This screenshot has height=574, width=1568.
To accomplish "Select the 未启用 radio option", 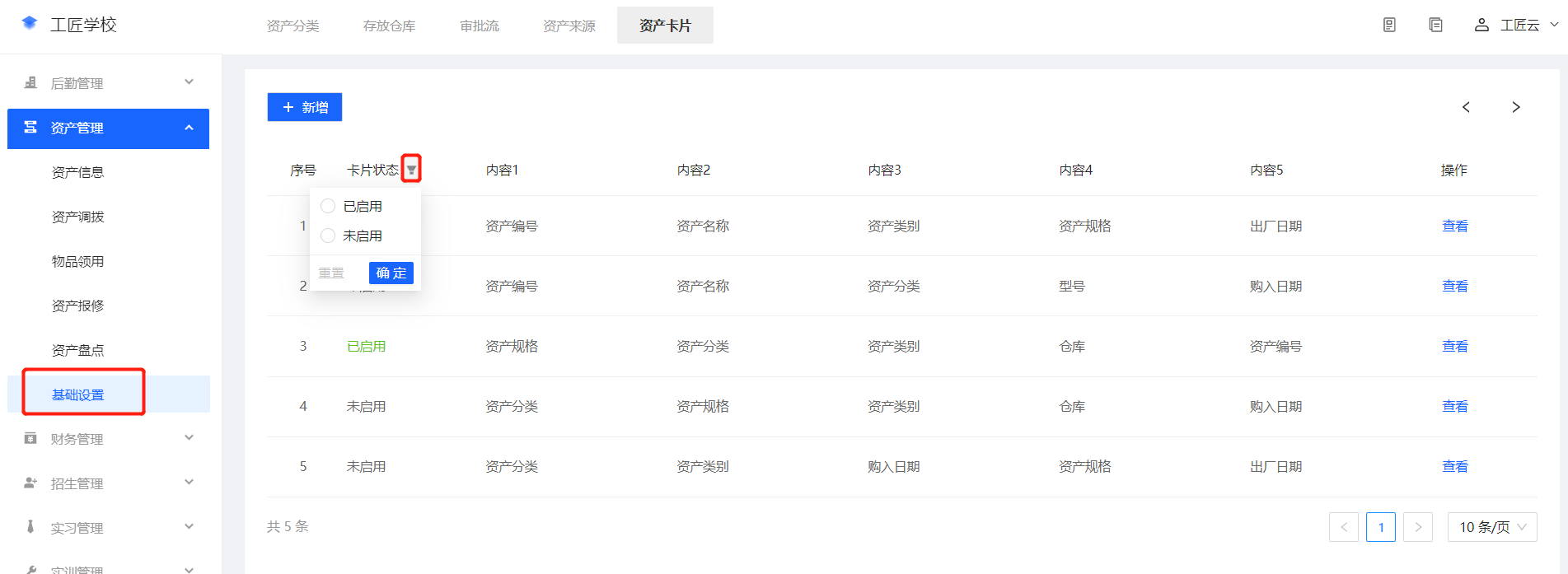I will pyautogui.click(x=328, y=236).
